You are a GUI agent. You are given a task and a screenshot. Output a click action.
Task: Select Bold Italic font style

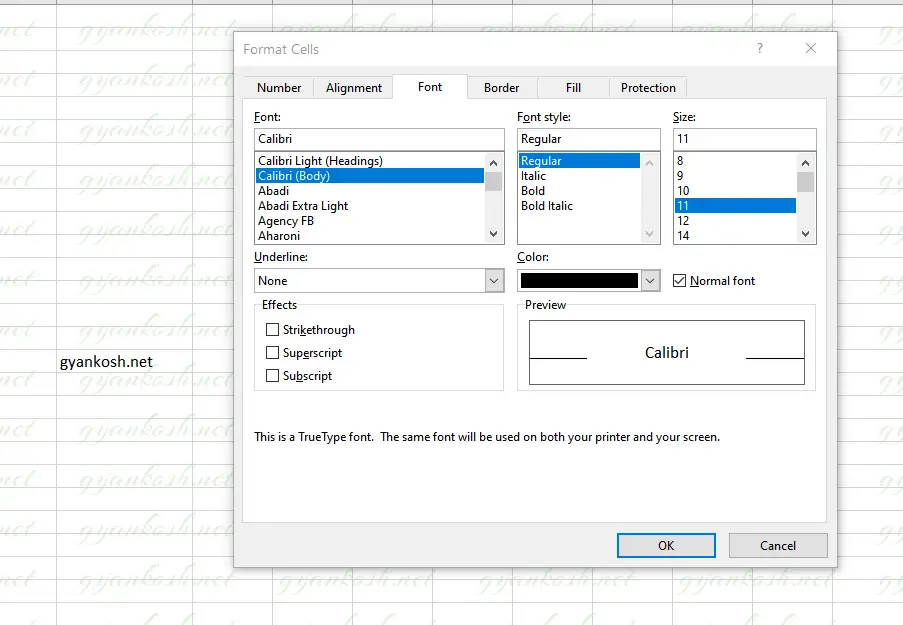pos(579,206)
